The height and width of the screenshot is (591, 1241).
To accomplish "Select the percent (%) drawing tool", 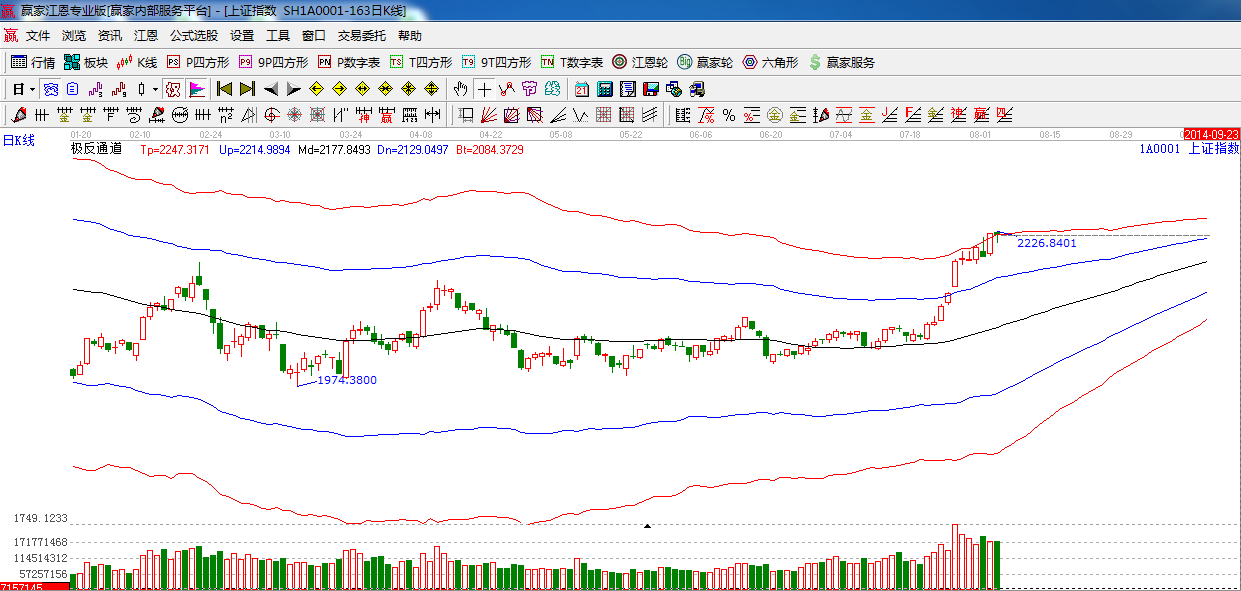I will (x=728, y=115).
